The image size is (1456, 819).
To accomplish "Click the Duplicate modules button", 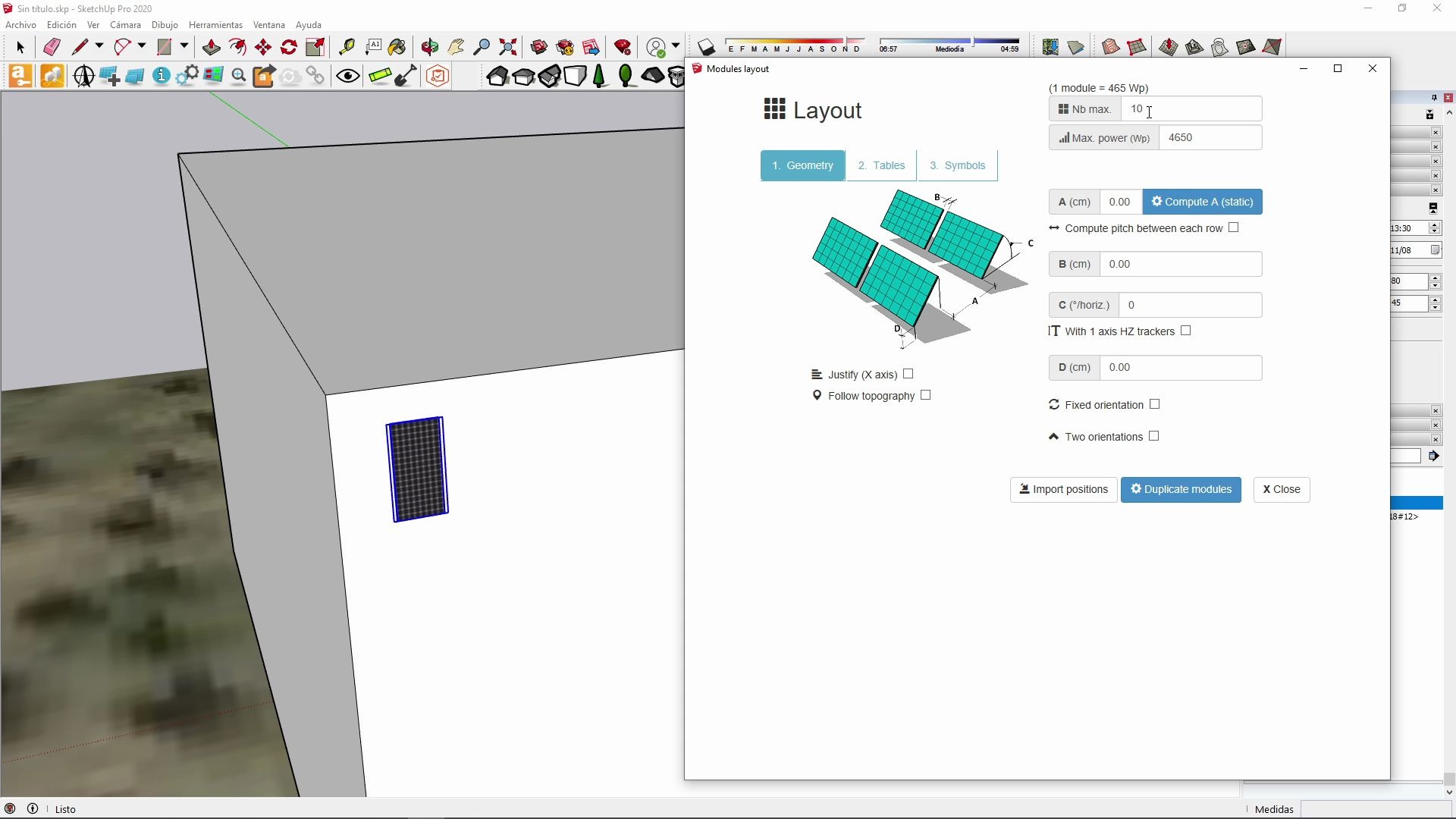I will tap(1181, 489).
